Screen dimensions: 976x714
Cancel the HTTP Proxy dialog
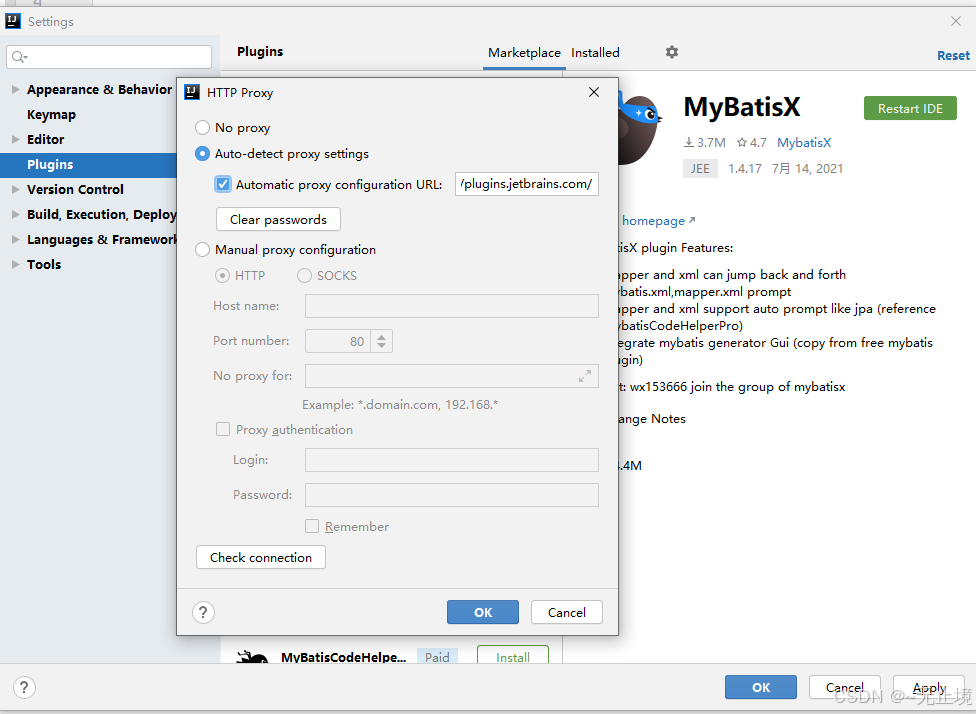tap(566, 612)
